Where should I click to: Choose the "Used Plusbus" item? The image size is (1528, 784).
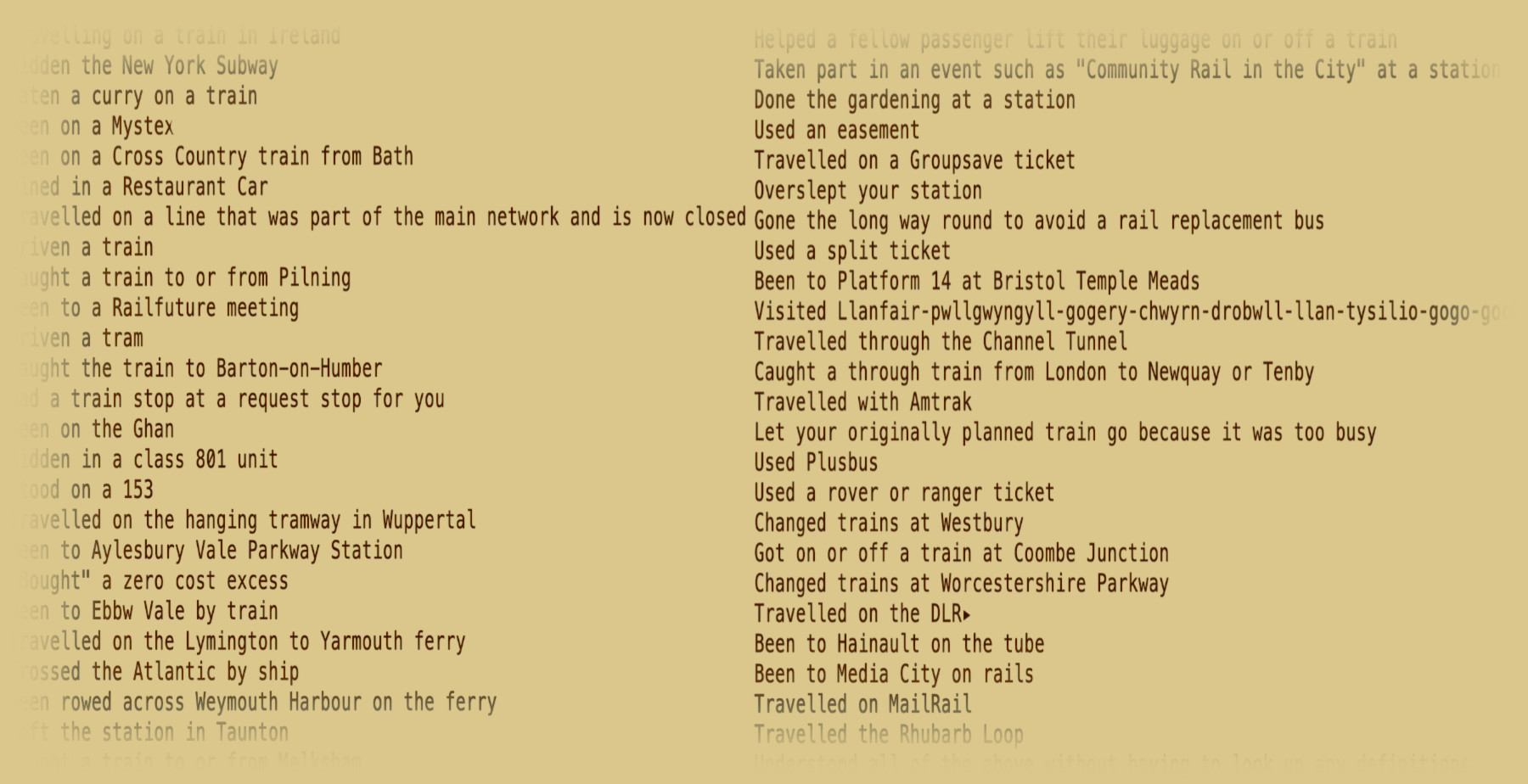click(816, 463)
